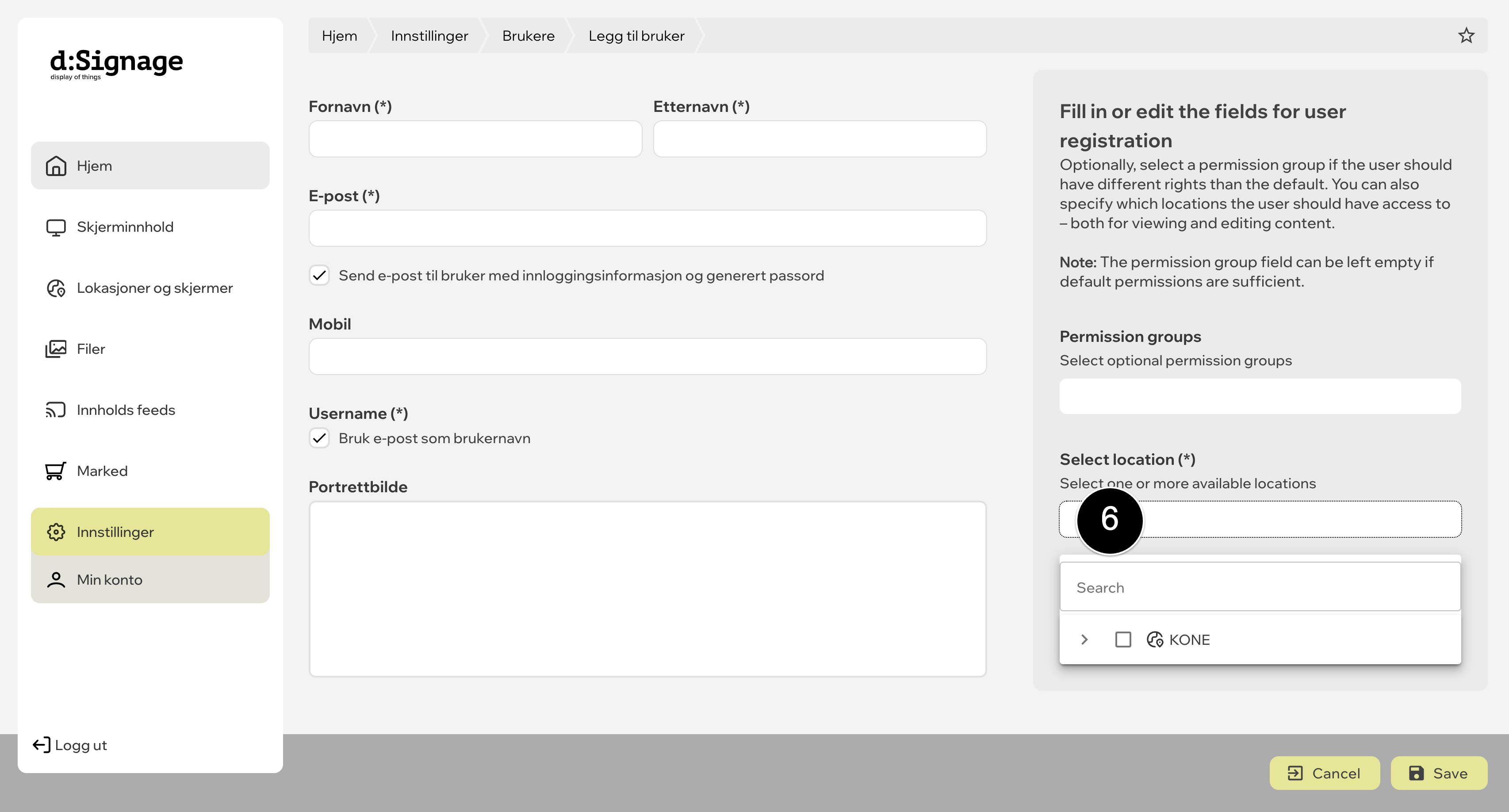
Task: Open Skjerminnhold in the sidebar
Action: pos(150,227)
